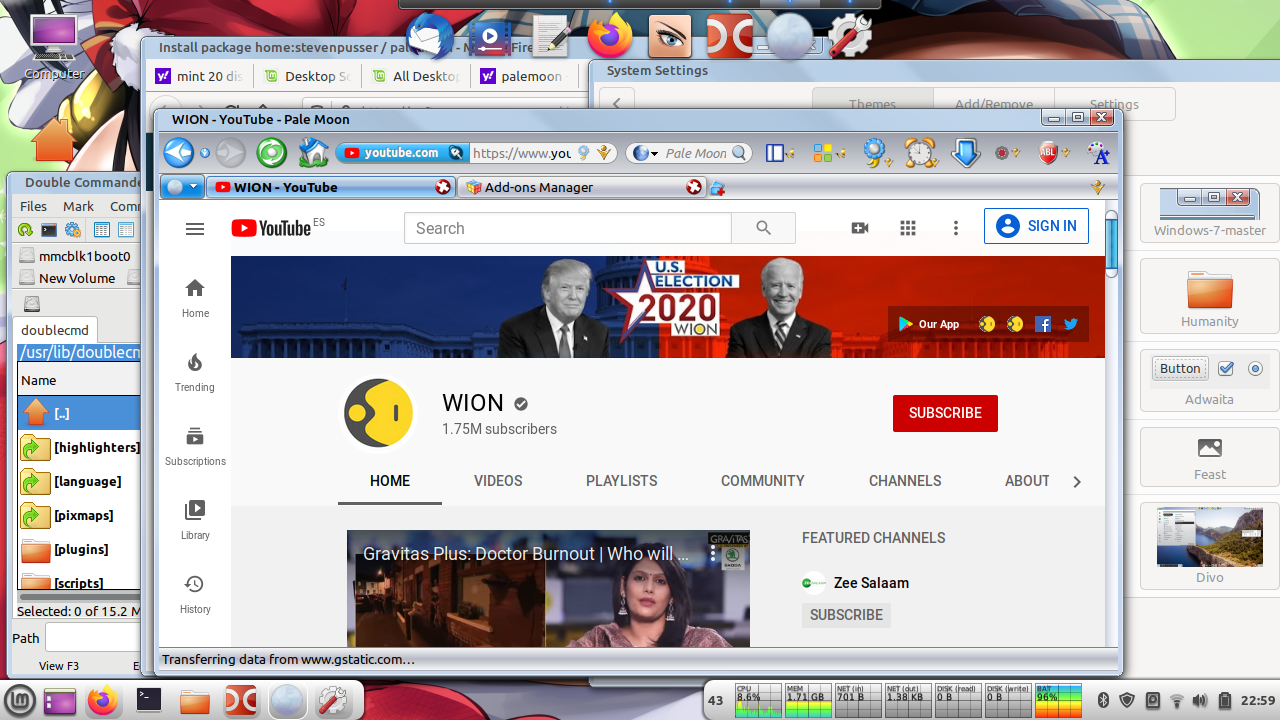Click the create video camera icon

tap(860, 228)
